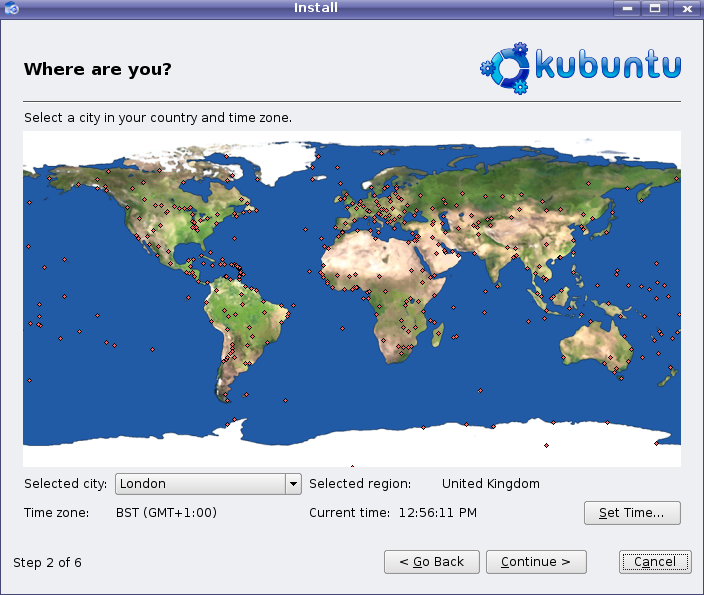Click Greenland on the world map

[x=276, y=161]
